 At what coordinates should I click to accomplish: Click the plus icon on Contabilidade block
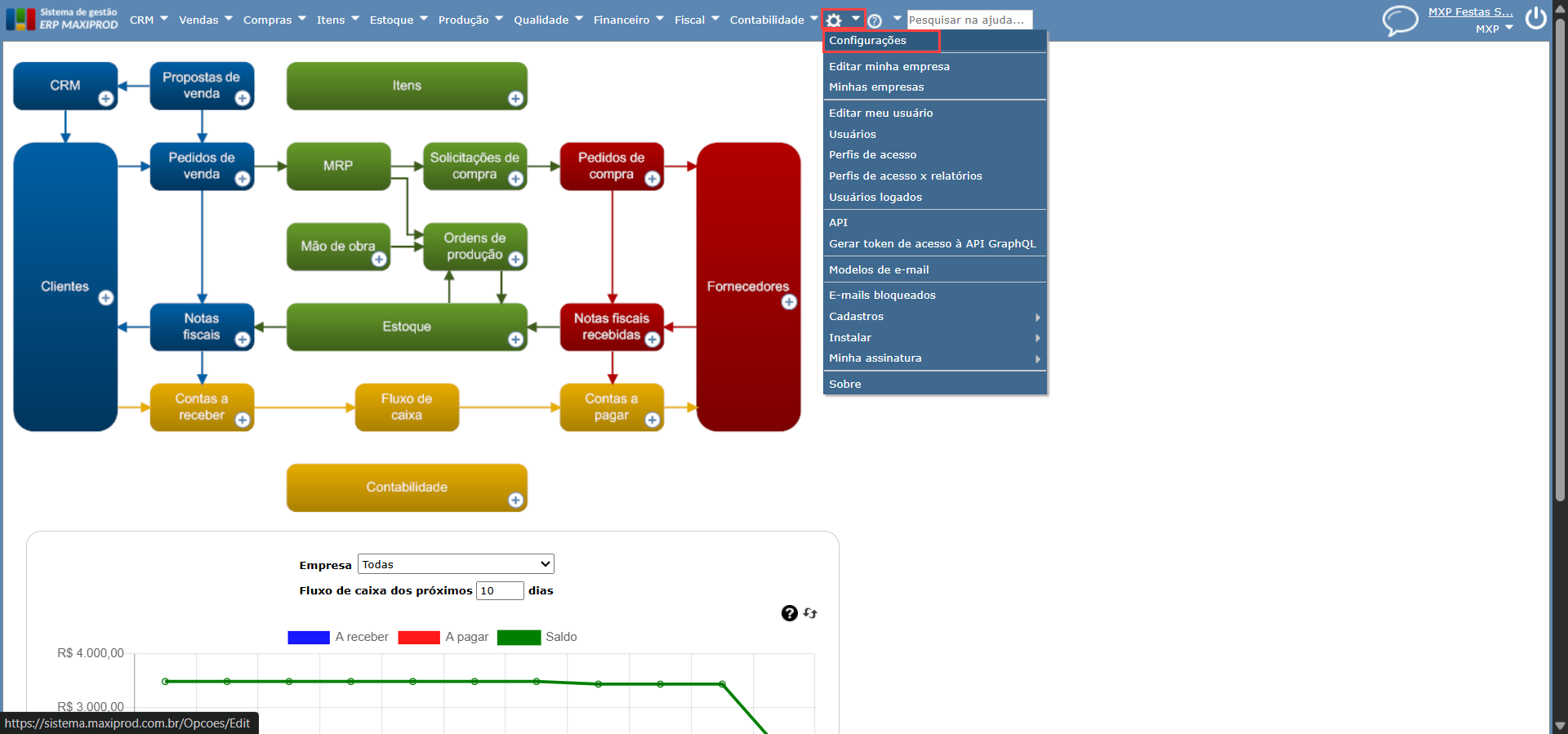[515, 500]
